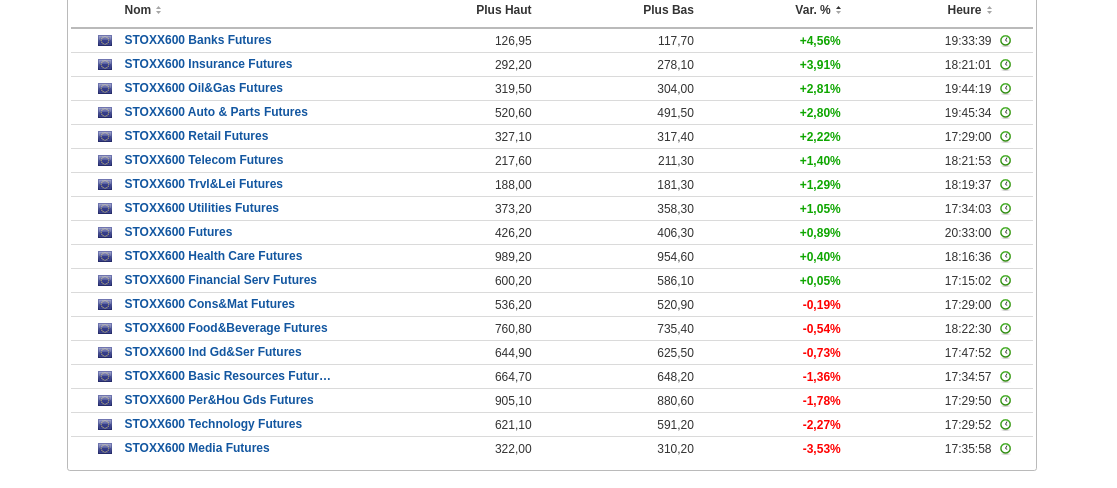Click the flag icon next to Health Care Futures
This screenshot has width=1117, height=488.
pos(105,257)
